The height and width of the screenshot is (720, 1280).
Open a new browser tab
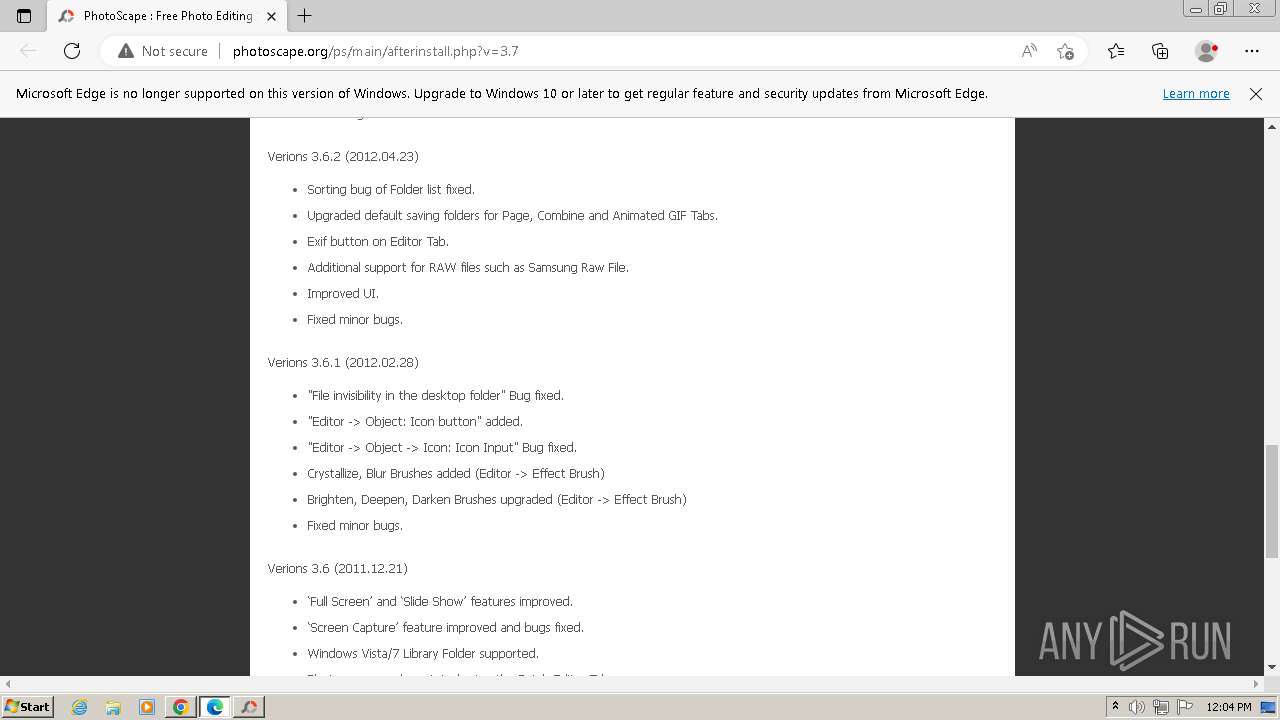tap(305, 16)
